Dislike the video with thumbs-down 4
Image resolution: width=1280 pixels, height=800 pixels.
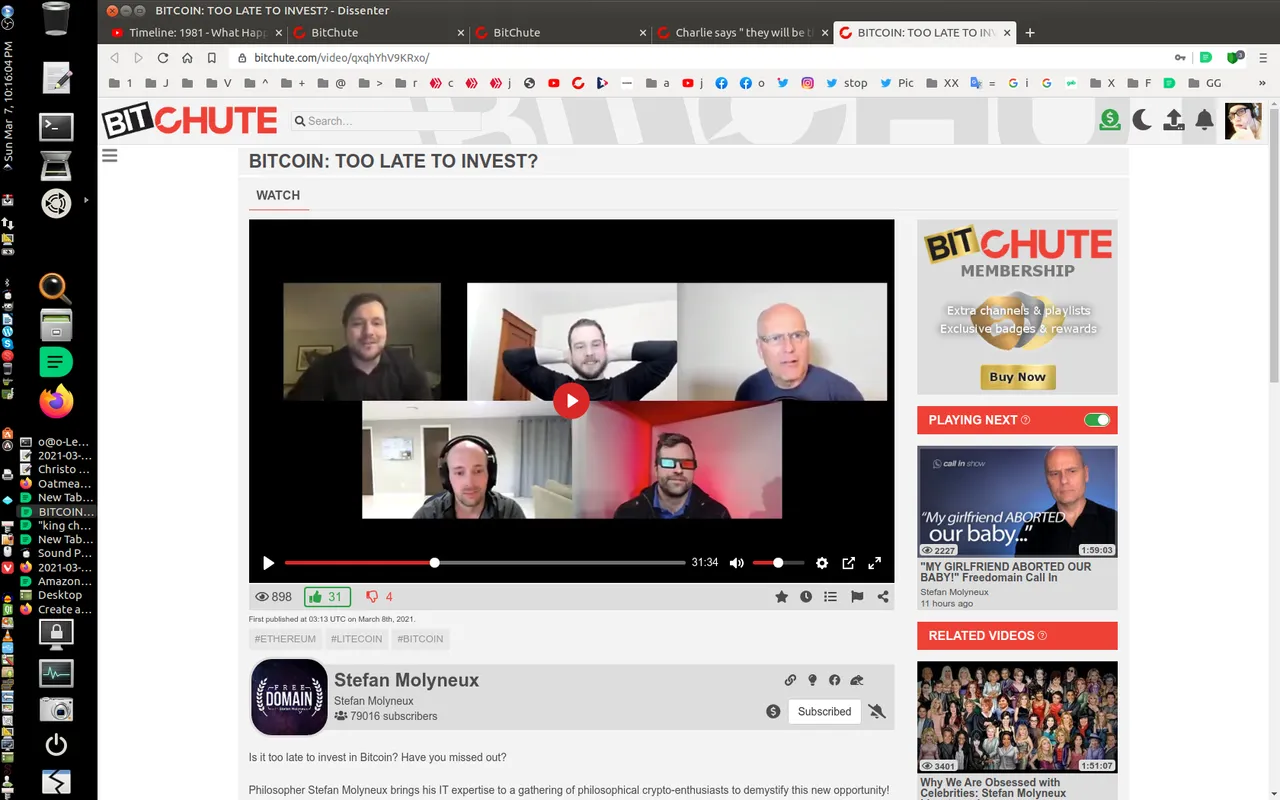[379, 597]
